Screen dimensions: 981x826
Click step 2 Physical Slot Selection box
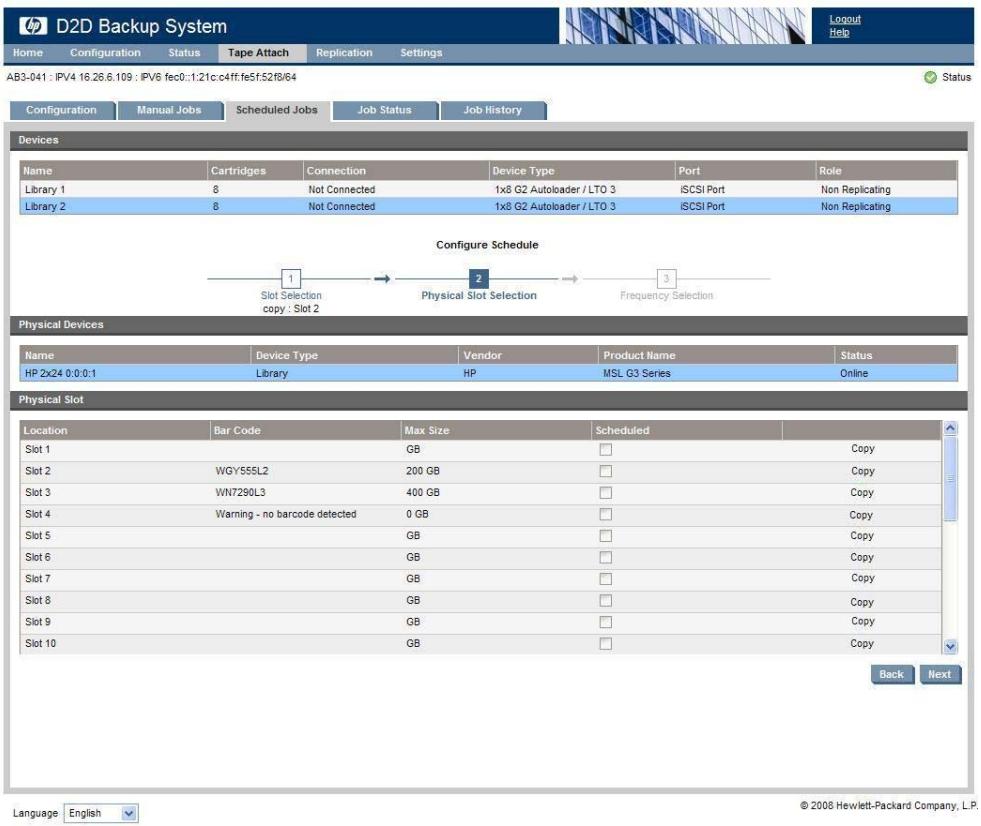[x=479, y=278]
